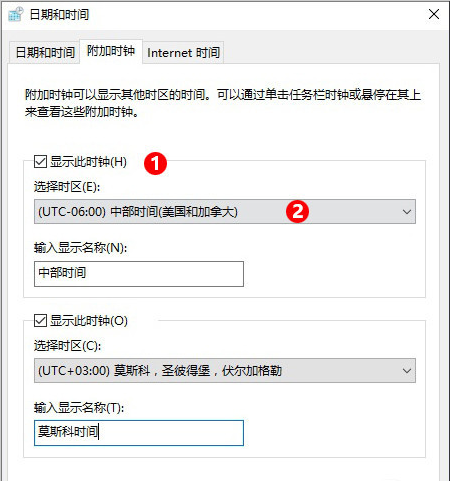Click the 选择时区(C) label

[x=67, y=346]
